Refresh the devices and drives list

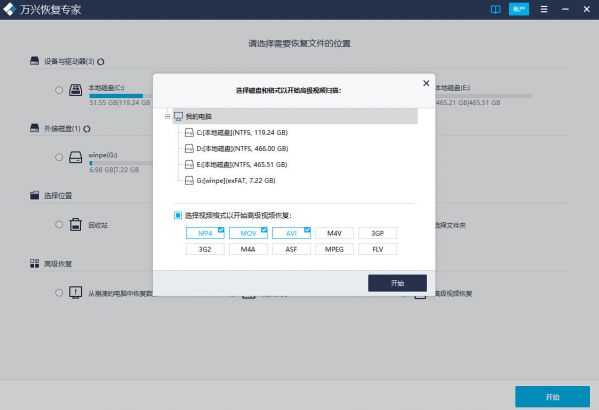[x=100, y=62]
